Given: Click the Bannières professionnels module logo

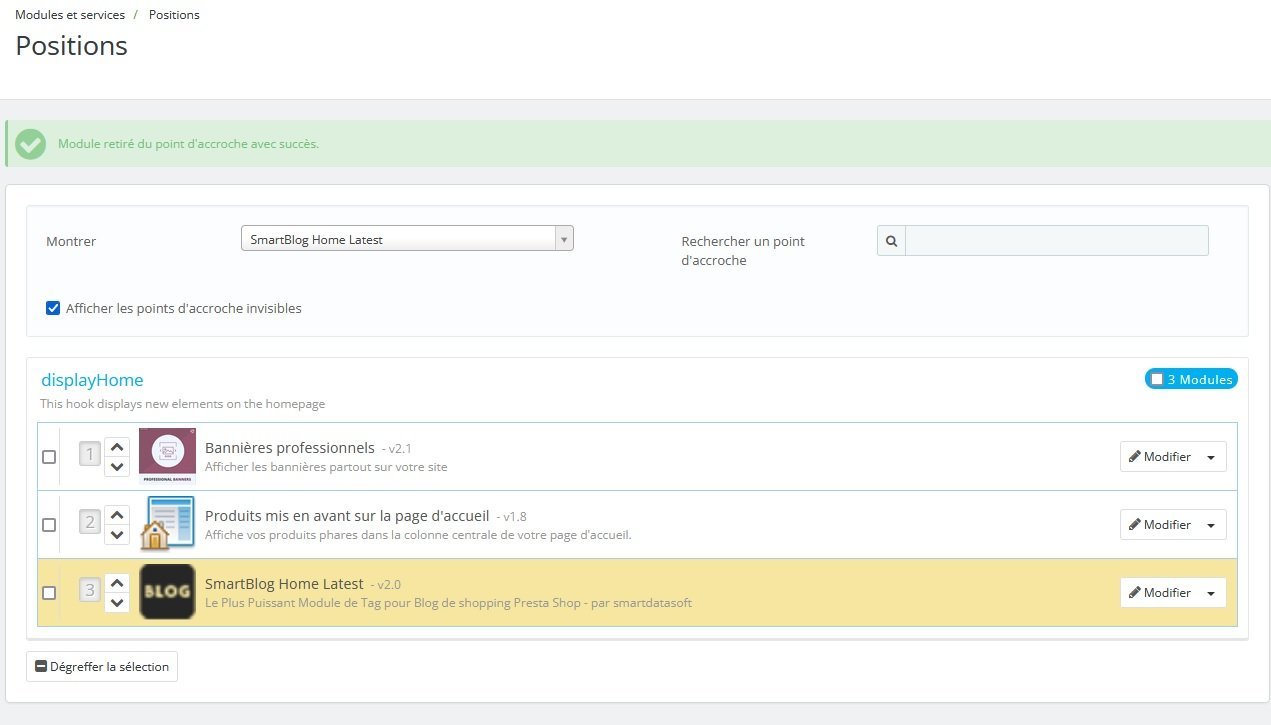Looking at the screenshot, I should 167,456.
